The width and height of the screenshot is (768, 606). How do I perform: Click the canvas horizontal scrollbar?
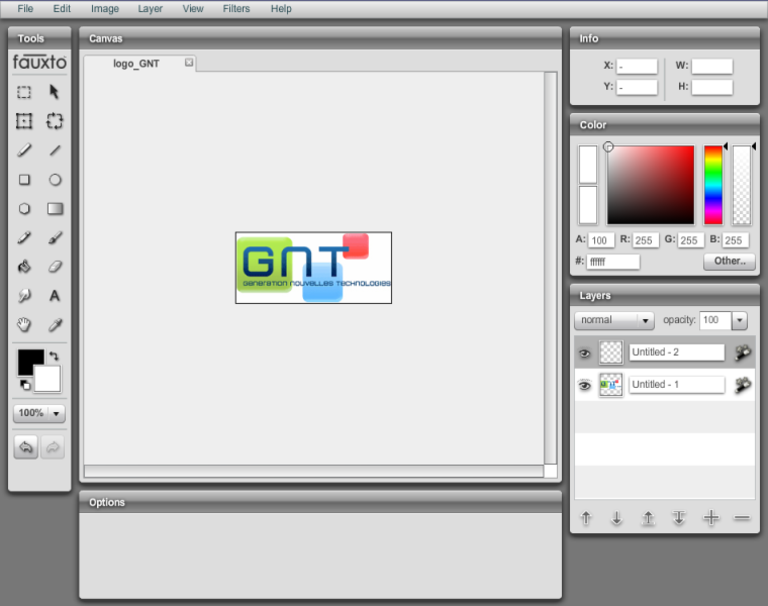(x=314, y=471)
